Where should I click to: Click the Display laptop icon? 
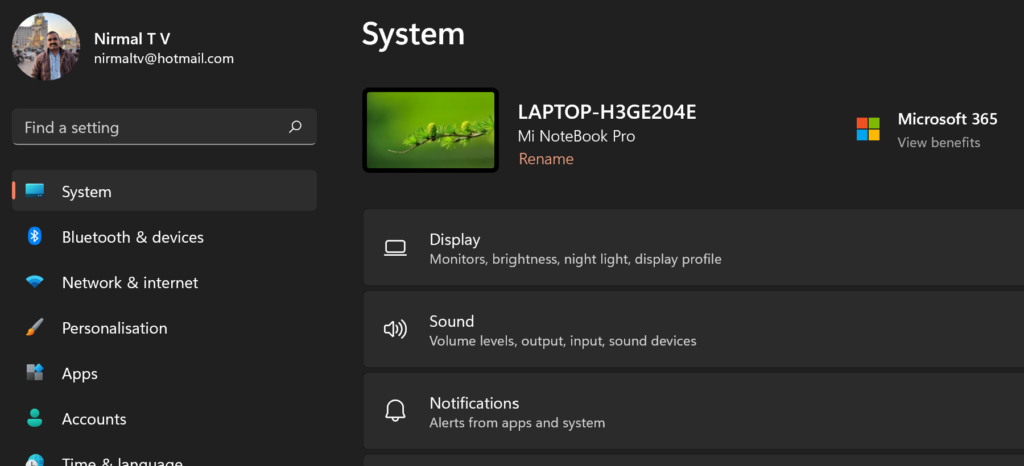coord(395,248)
